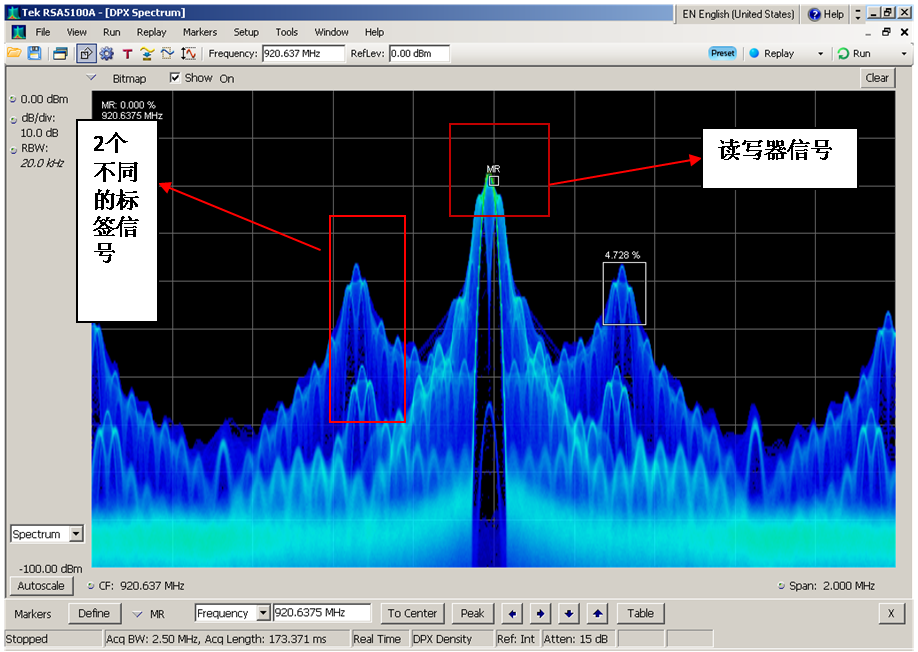918x652 pixels.
Task: Open the Spectrum view dropdown
Action: [76, 534]
